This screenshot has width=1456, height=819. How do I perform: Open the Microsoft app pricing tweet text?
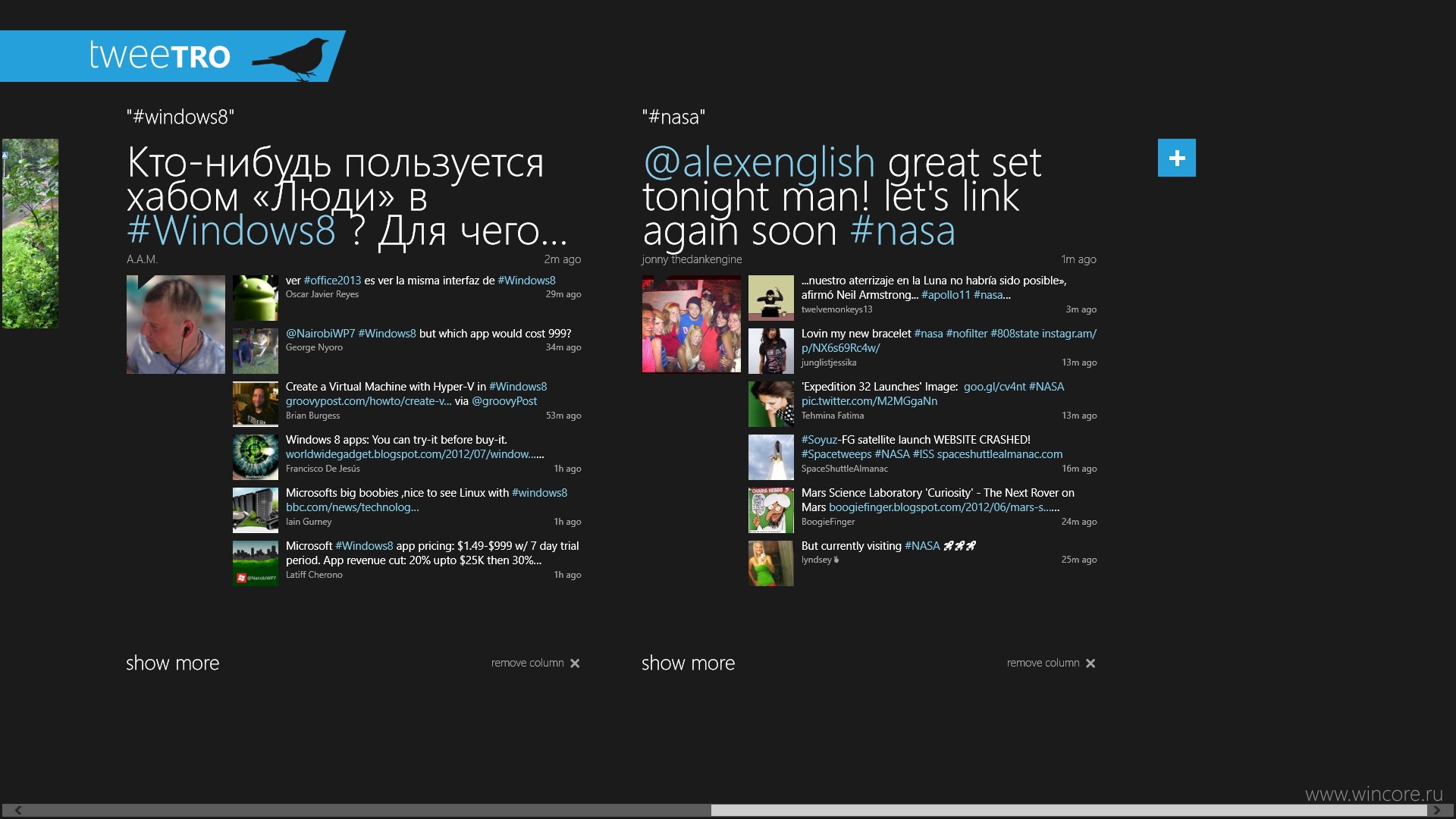click(x=432, y=553)
